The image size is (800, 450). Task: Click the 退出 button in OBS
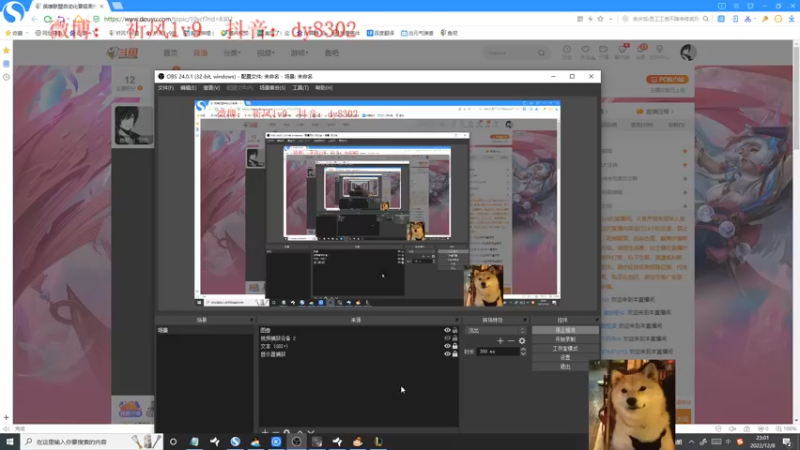tap(565, 367)
